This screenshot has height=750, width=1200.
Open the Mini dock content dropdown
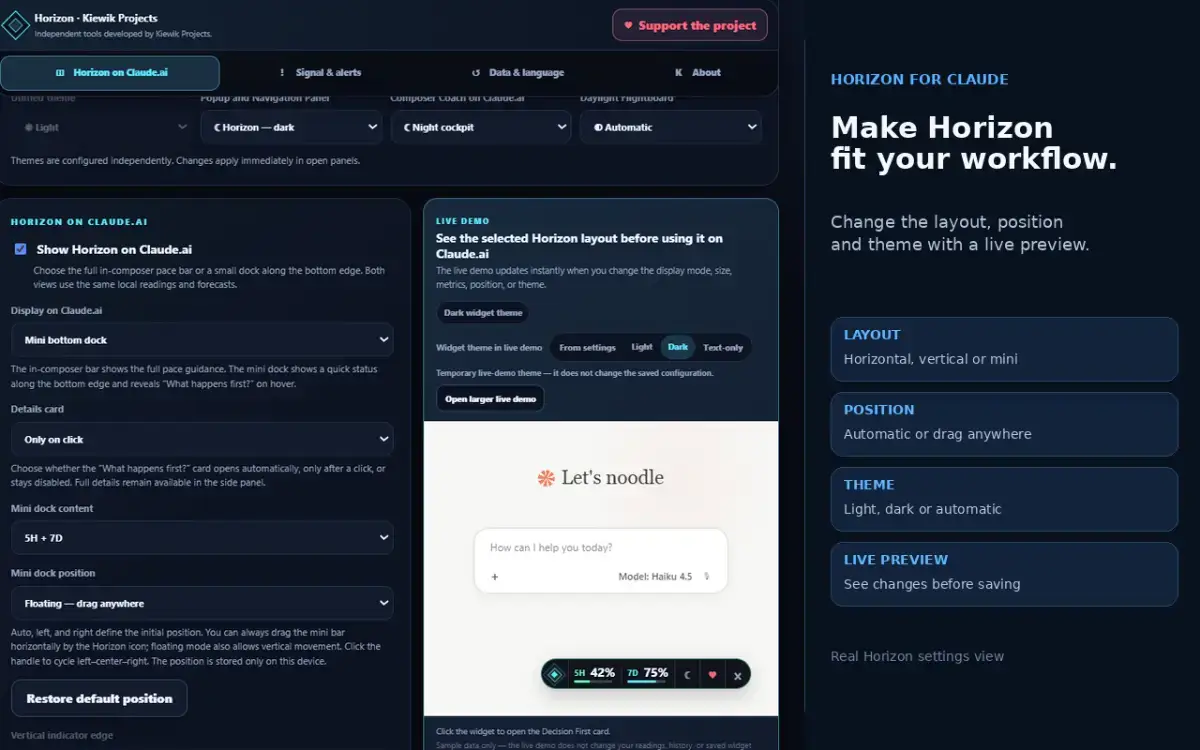coord(202,537)
